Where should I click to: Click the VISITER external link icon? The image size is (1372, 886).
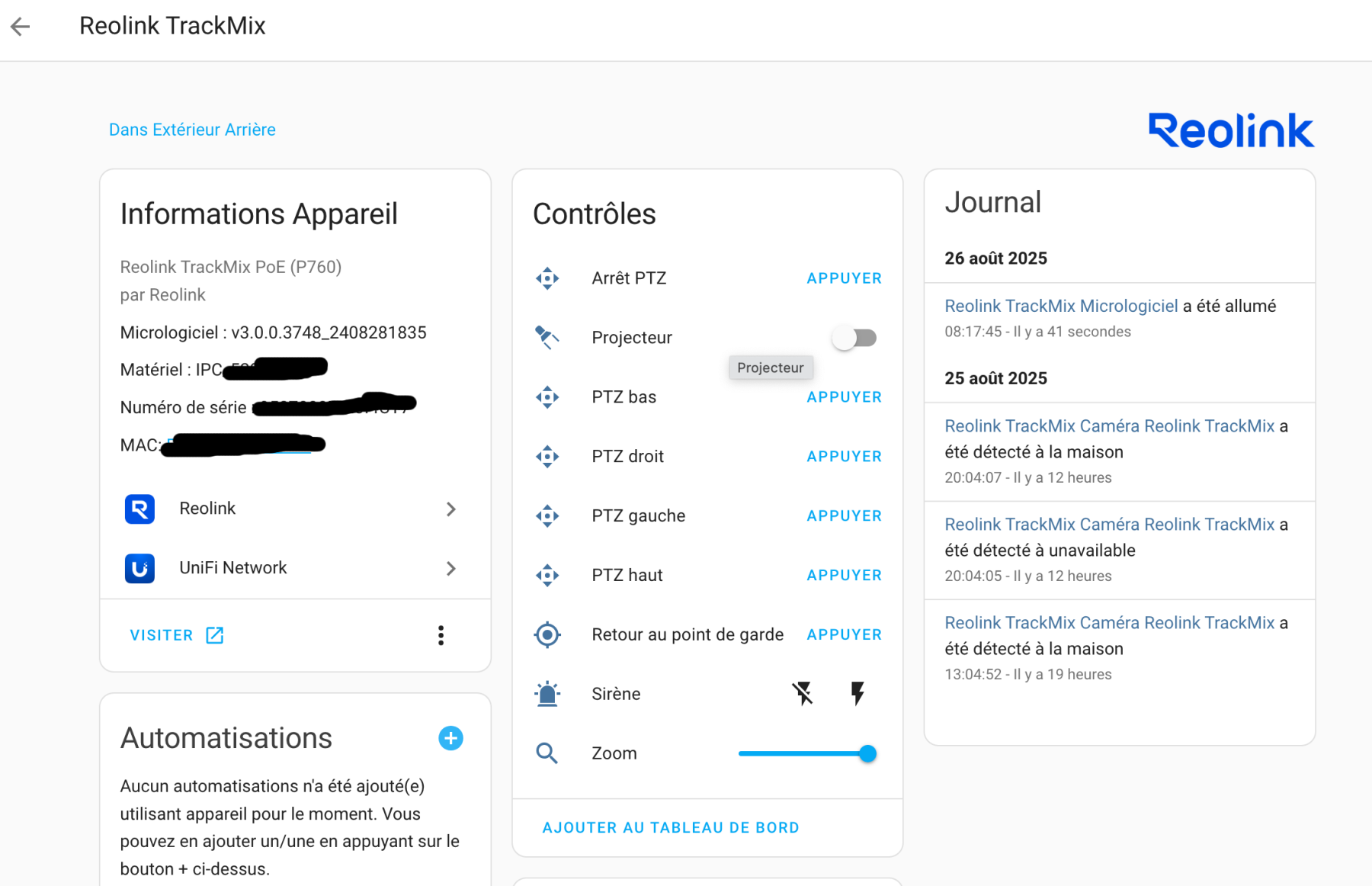215,635
